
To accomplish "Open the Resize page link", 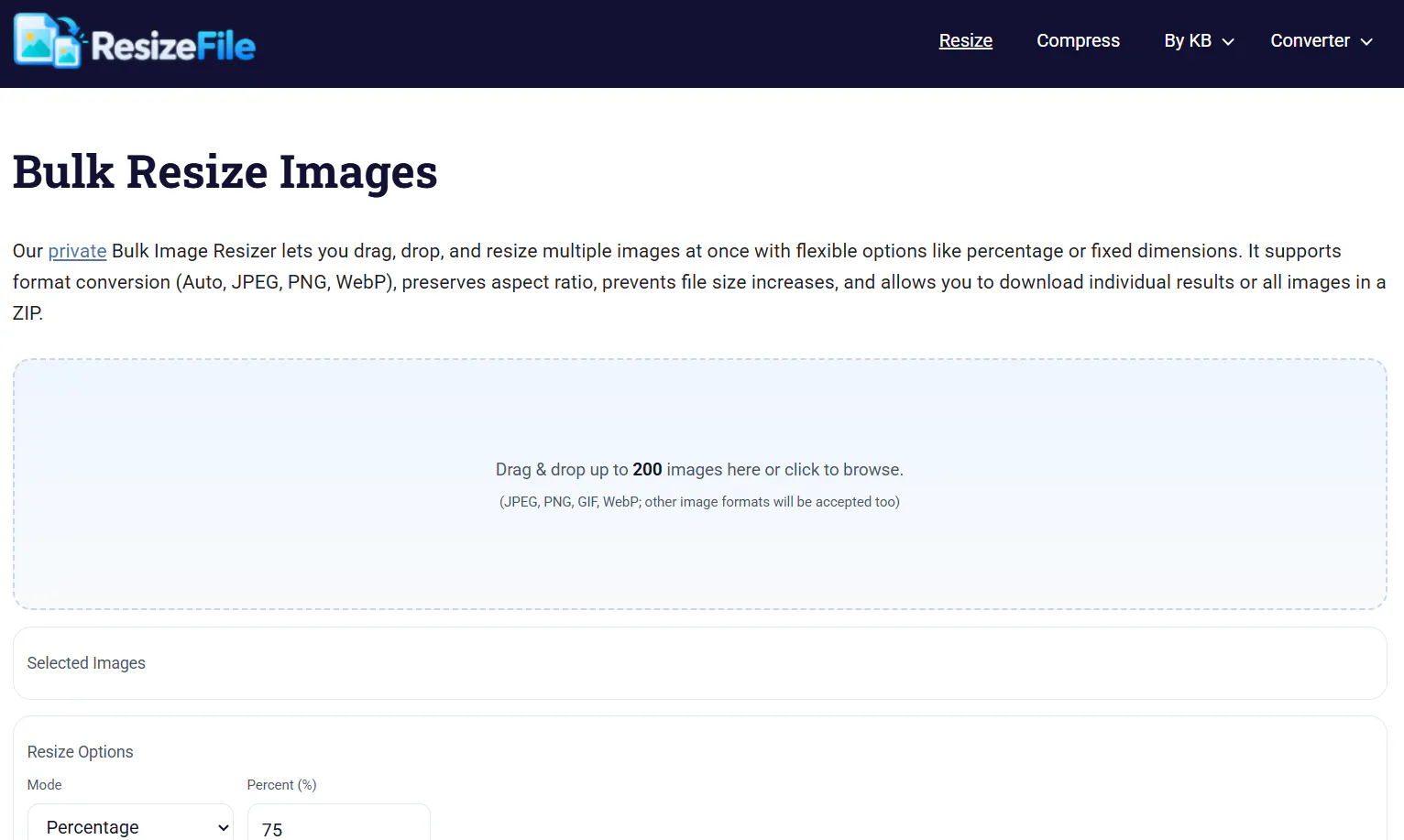I will pyautogui.click(x=966, y=40).
